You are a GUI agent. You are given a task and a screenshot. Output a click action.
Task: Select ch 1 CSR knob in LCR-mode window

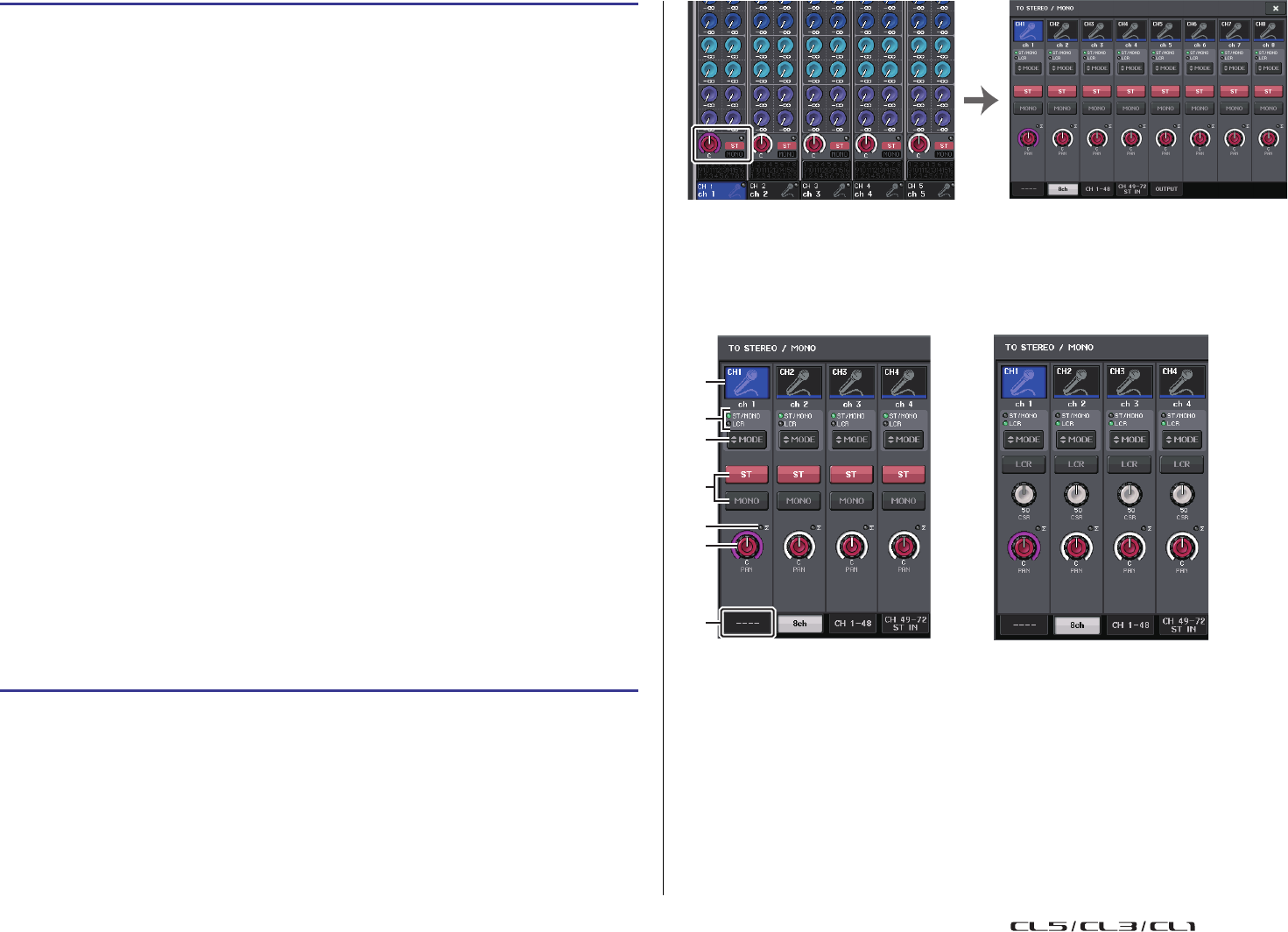click(1024, 495)
